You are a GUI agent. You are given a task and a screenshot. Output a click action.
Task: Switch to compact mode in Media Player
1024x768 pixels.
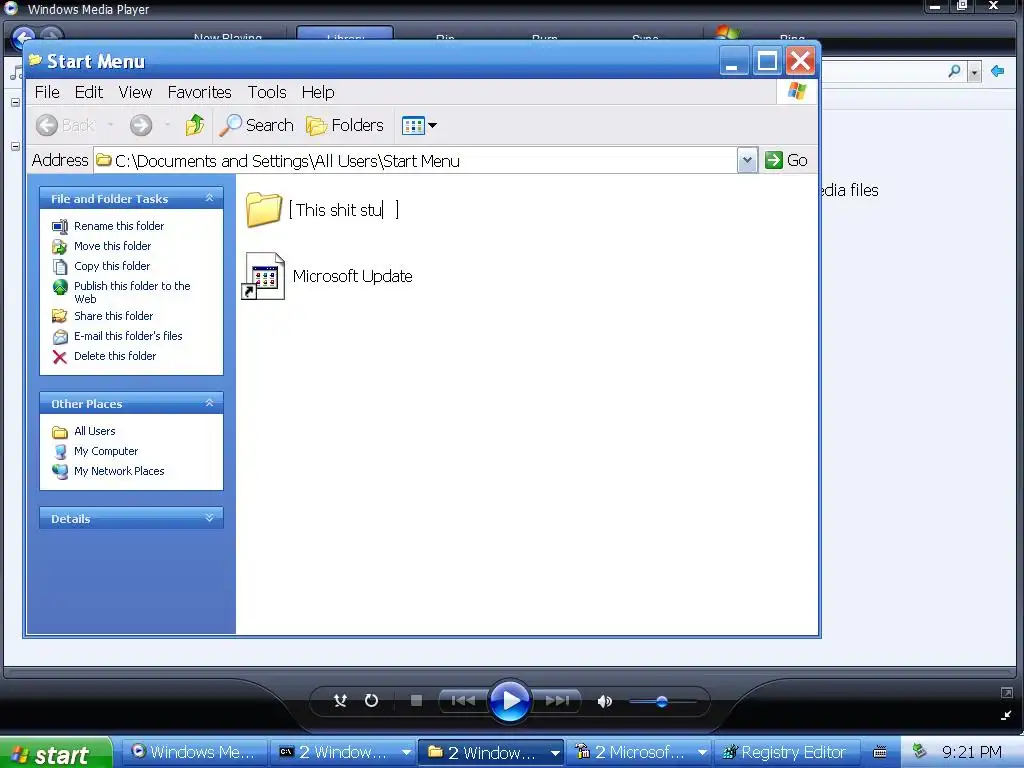pos(1006,715)
